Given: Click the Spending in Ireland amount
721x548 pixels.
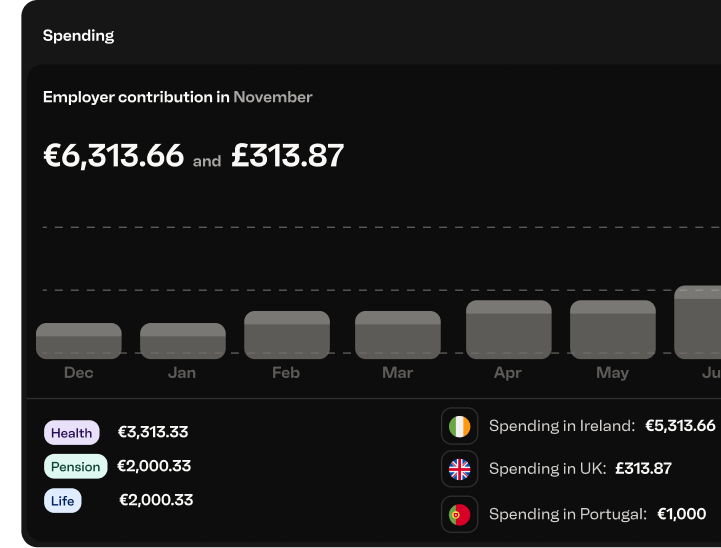Looking at the screenshot, I should coord(680,426).
